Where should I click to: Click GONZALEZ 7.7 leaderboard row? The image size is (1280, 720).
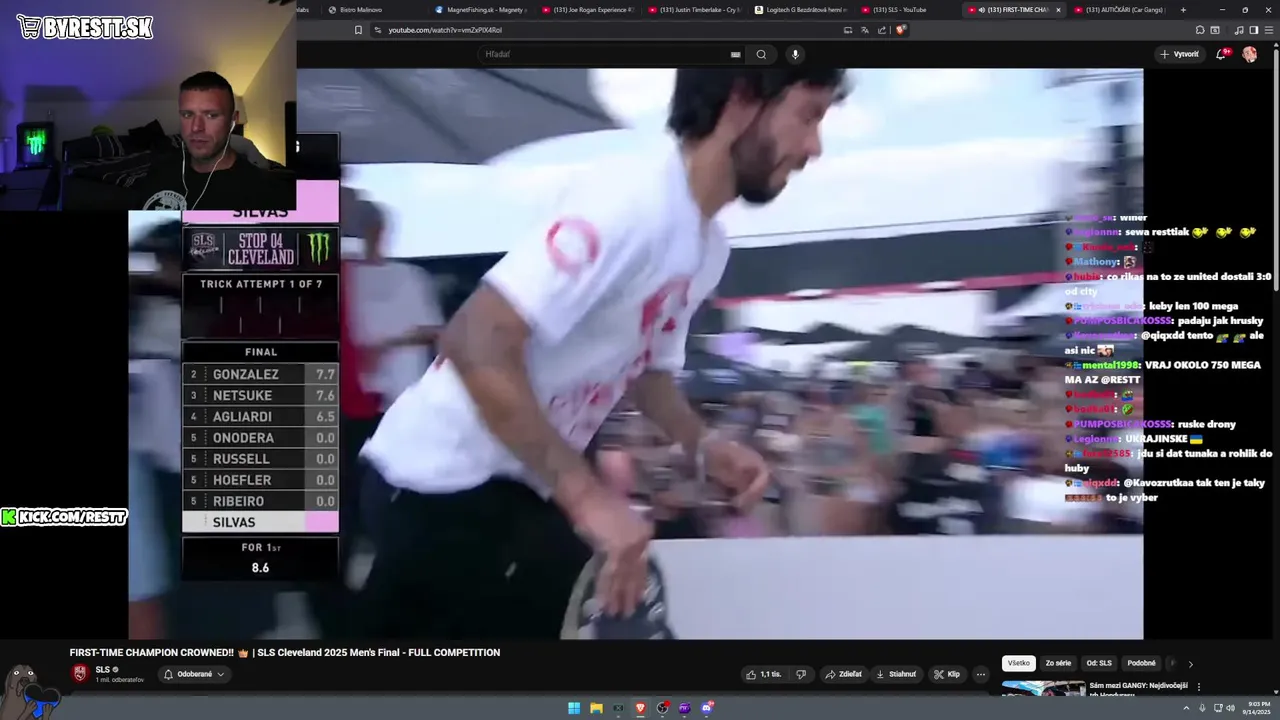[261, 374]
